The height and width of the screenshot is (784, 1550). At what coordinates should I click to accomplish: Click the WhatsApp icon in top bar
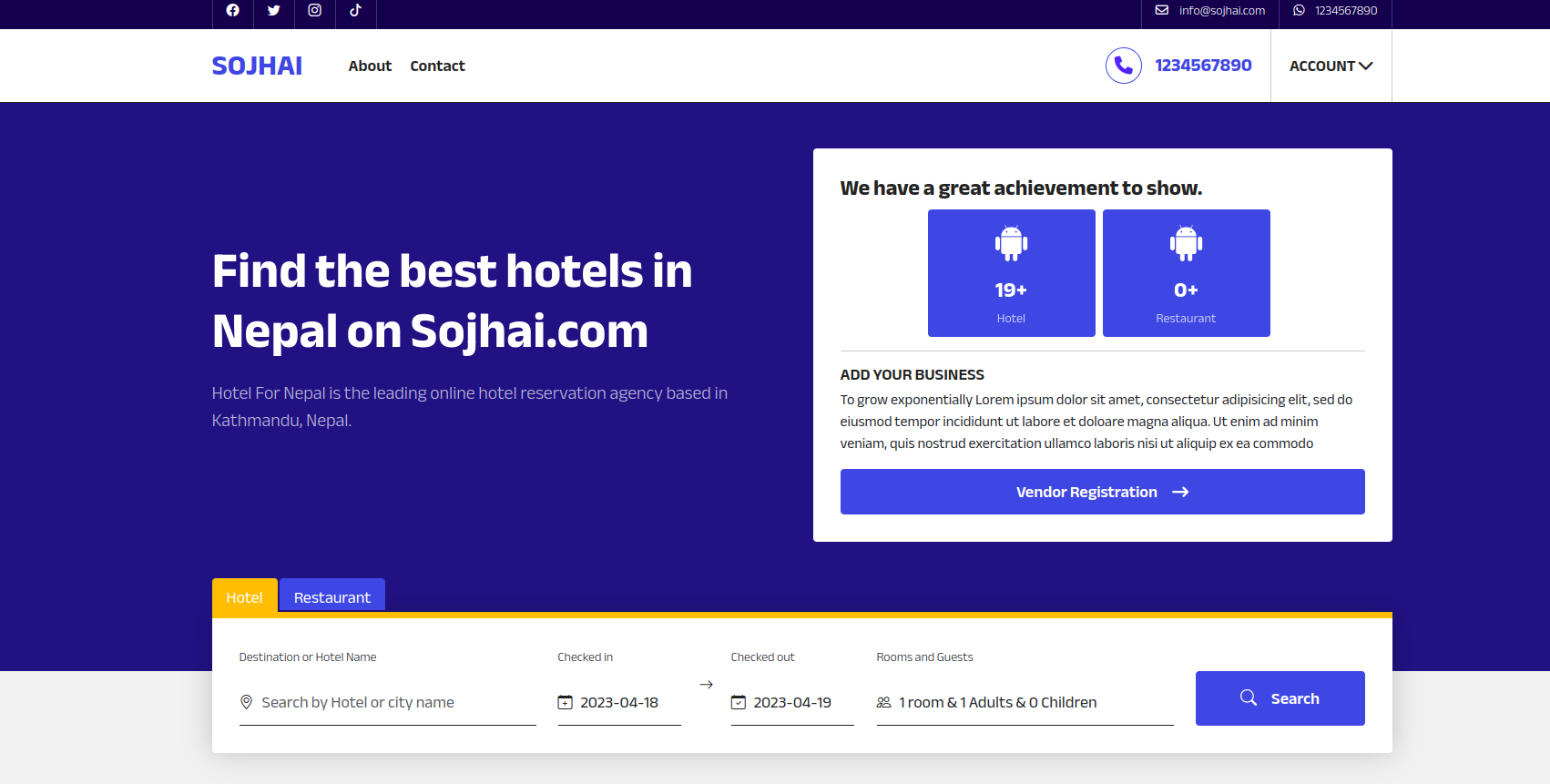pos(1299,11)
